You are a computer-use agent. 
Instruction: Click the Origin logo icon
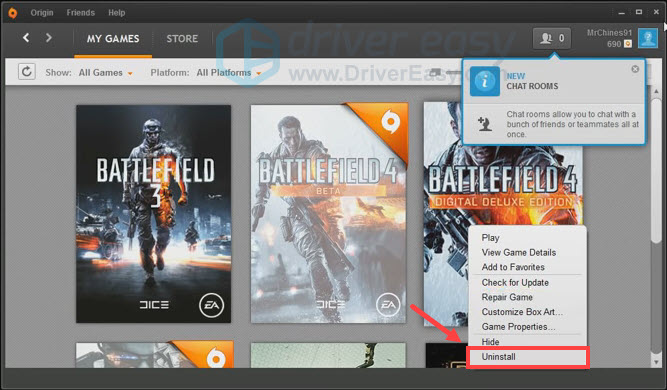coord(13,13)
